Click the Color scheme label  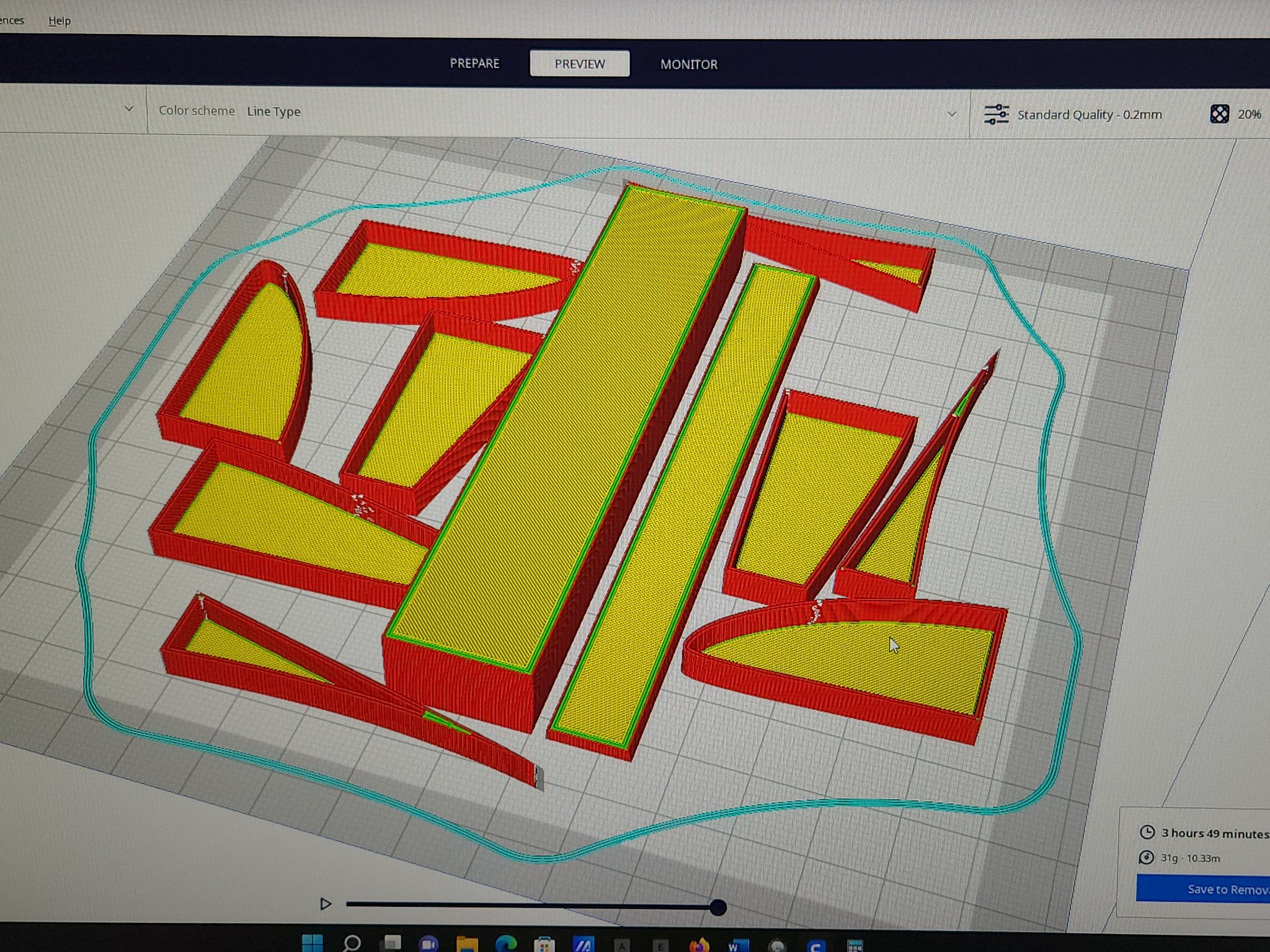coord(197,110)
